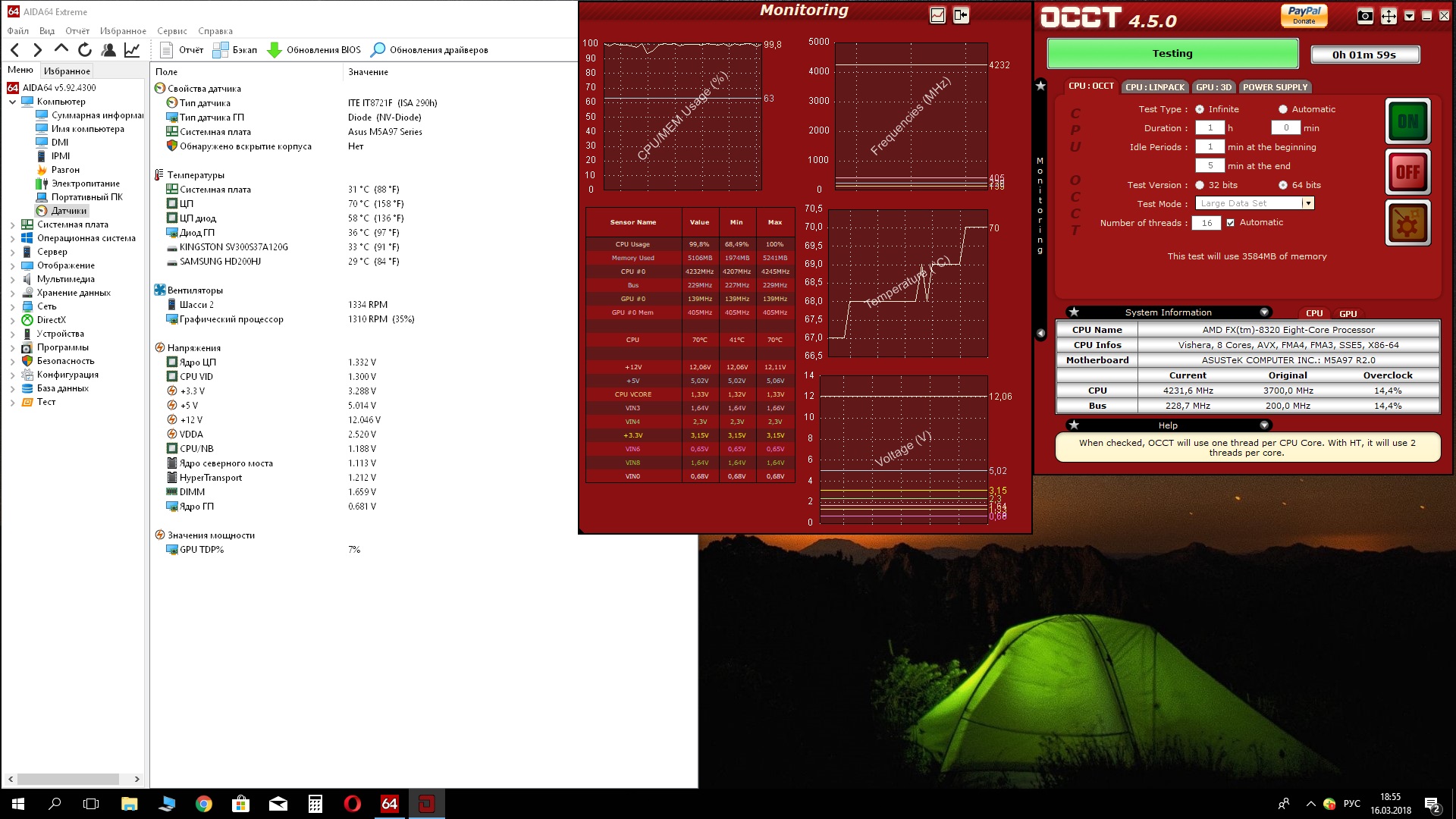Click the Duration minutes field
The height and width of the screenshot is (819, 1456).
click(x=1286, y=128)
